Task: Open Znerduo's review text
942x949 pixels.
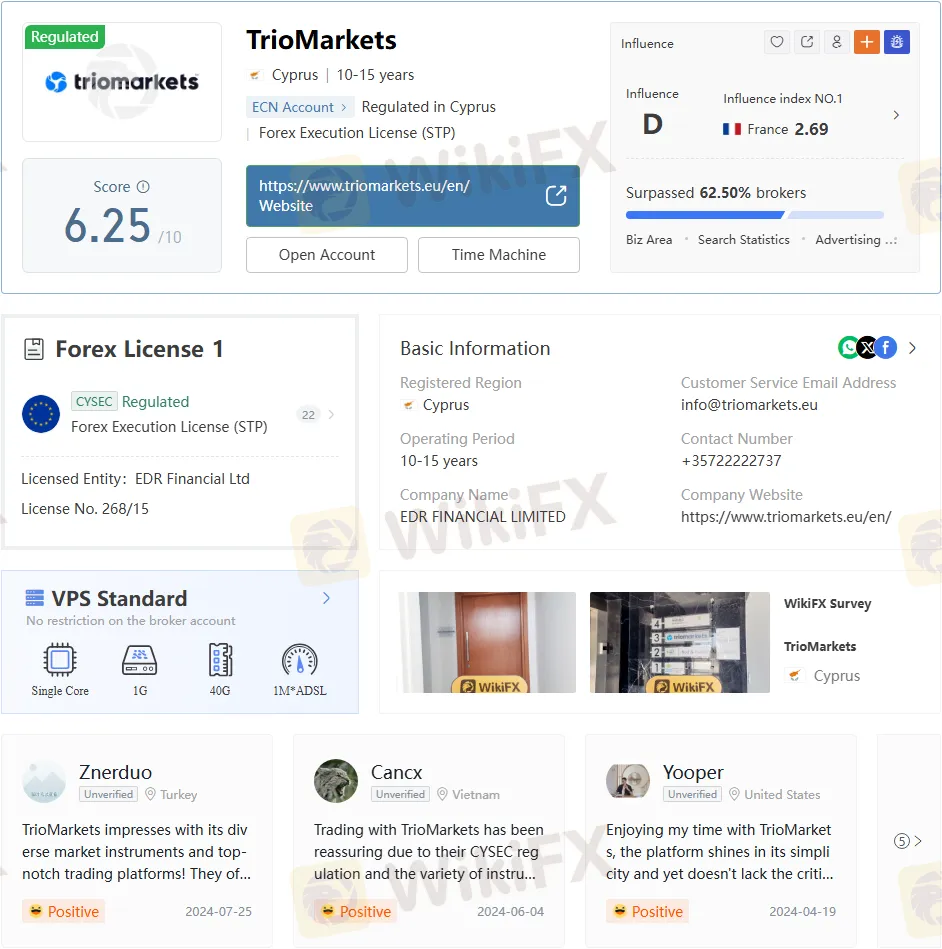Action: tap(136, 852)
